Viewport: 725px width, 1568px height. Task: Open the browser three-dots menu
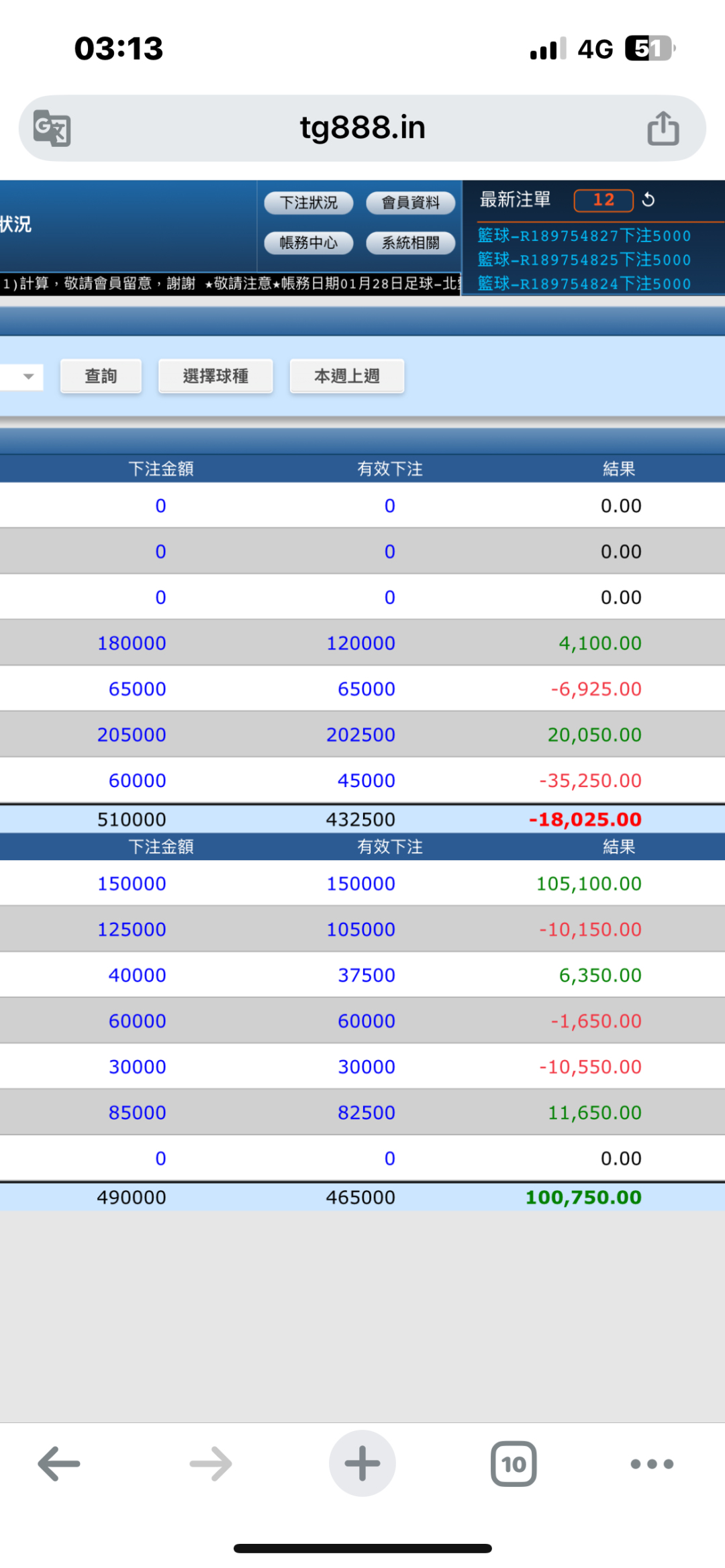click(651, 1463)
